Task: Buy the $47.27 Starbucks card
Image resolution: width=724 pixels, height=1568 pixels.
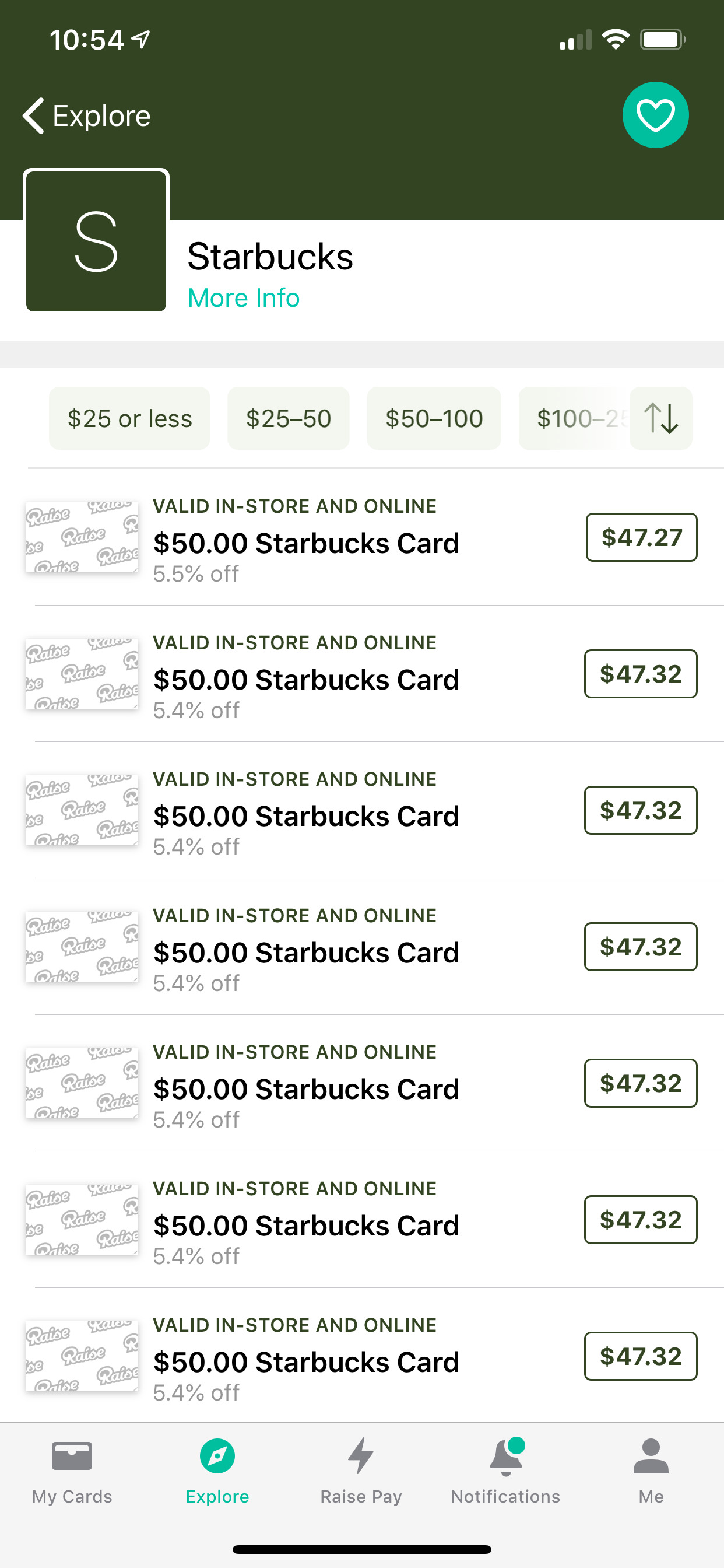Action: 641,537
